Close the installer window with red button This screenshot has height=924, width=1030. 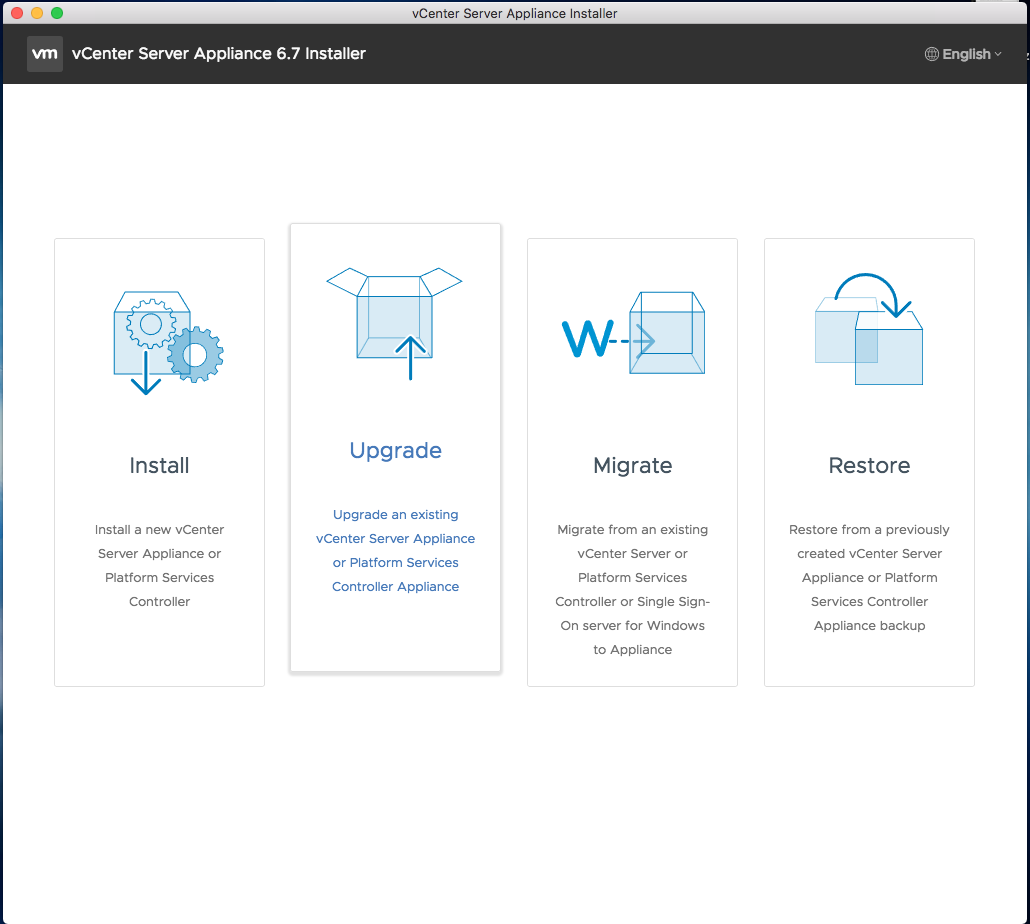coord(17,13)
